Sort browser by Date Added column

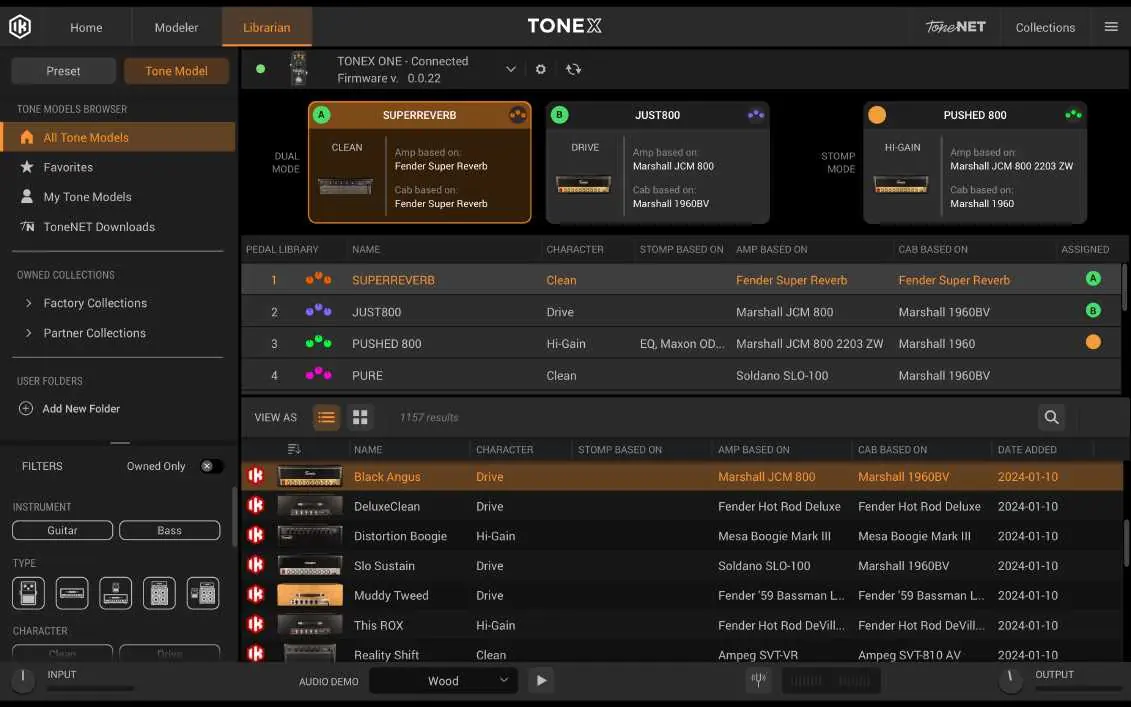1027,449
